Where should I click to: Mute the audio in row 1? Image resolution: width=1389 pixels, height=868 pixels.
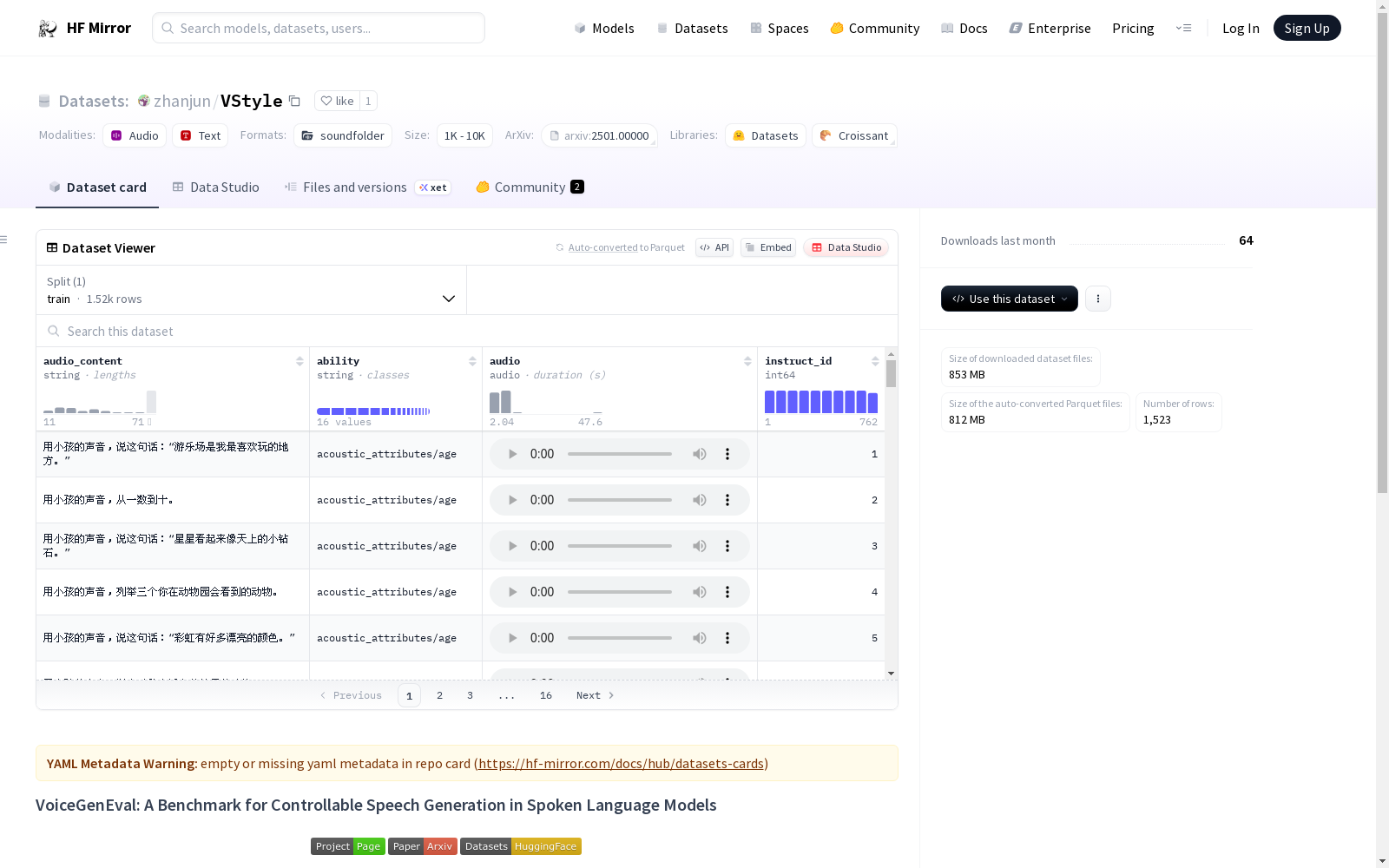pos(700,454)
